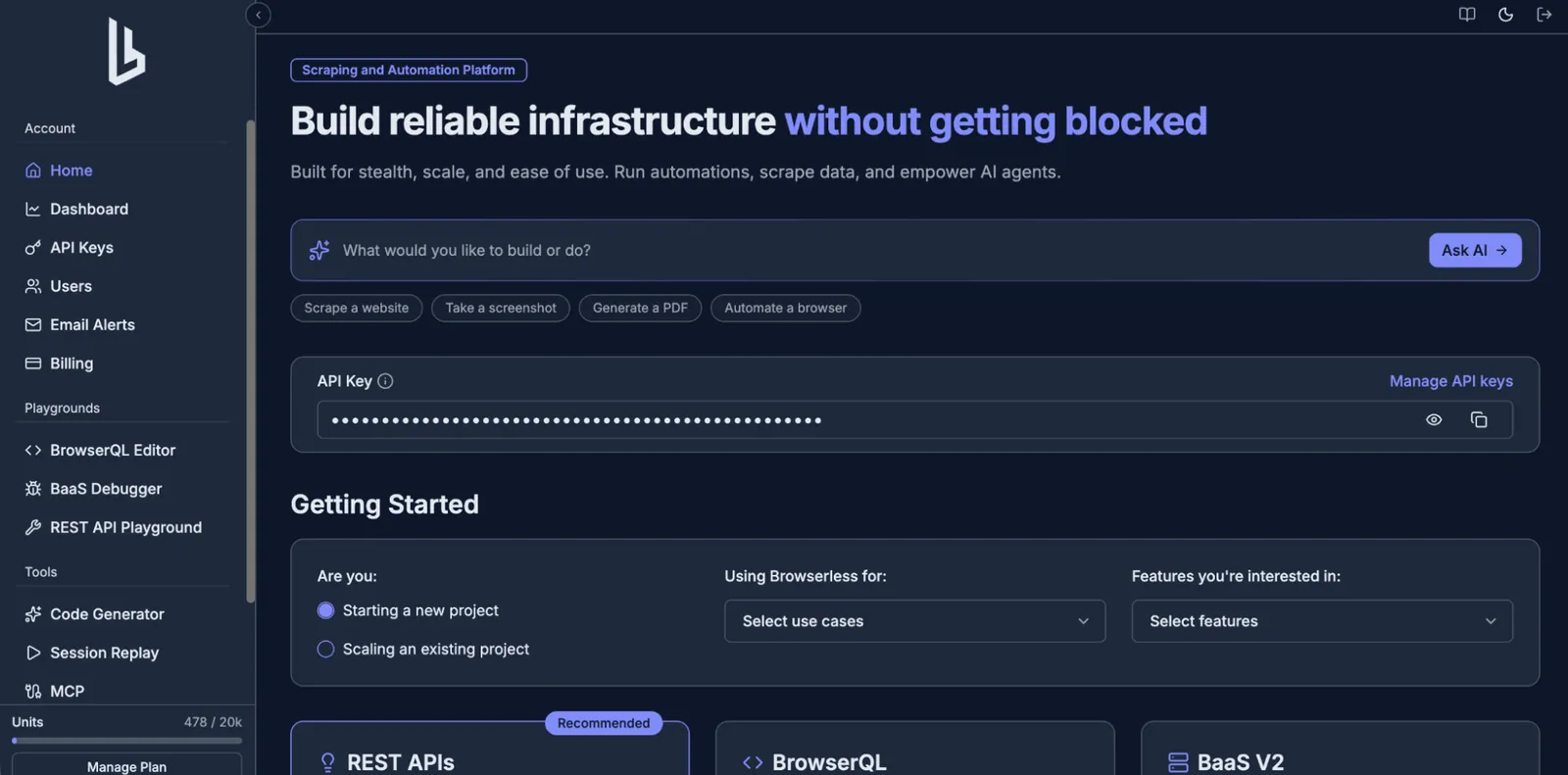Reveal the API key with the eye icon
The width and height of the screenshot is (1568, 775).
[1434, 420]
